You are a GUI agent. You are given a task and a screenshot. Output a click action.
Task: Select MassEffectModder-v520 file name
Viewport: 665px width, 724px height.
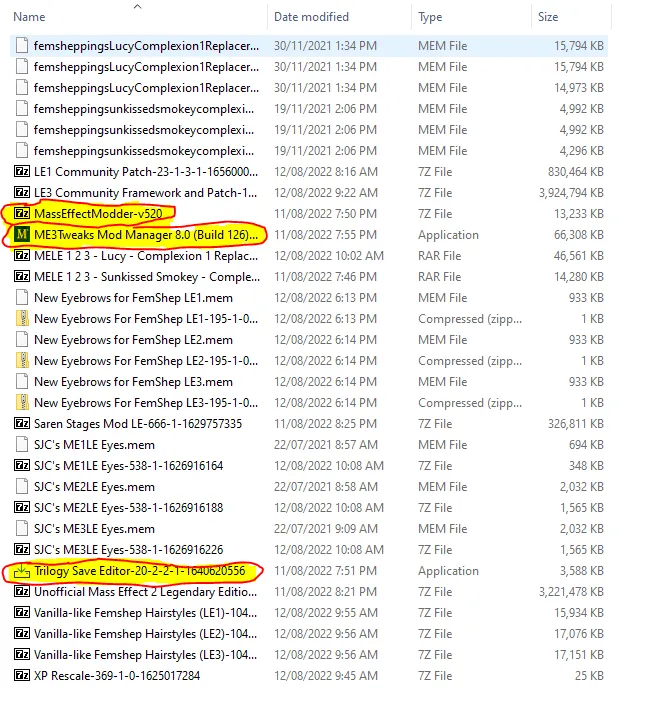click(x=98, y=214)
